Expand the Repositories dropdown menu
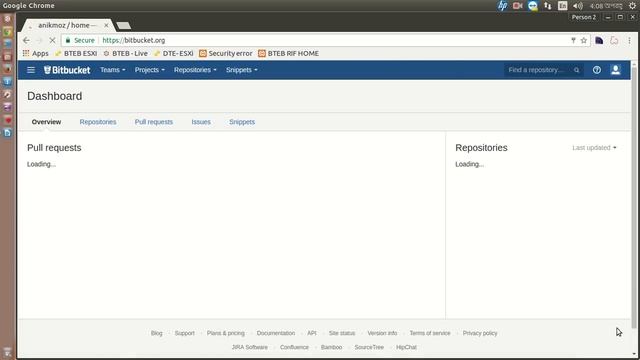Image resolution: width=640 pixels, height=360 pixels. point(195,70)
